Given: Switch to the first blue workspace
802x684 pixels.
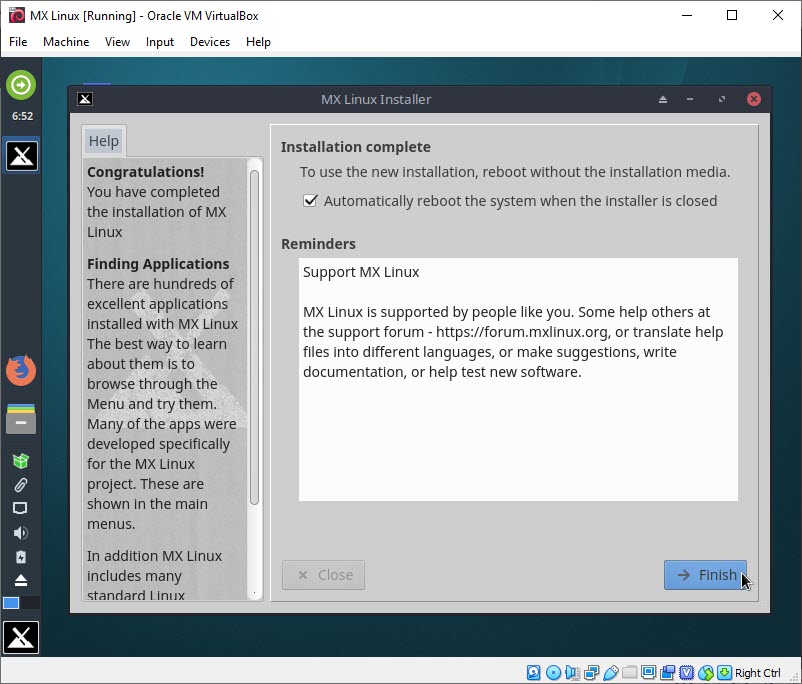Looking at the screenshot, I should click(x=11, y=603).
